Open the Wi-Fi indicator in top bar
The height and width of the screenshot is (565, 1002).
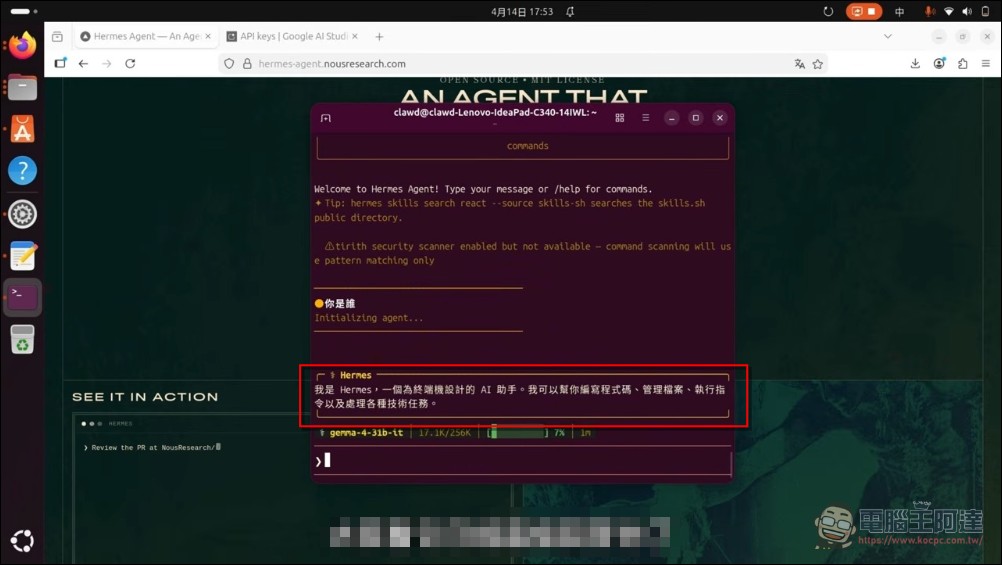point(949,12)
